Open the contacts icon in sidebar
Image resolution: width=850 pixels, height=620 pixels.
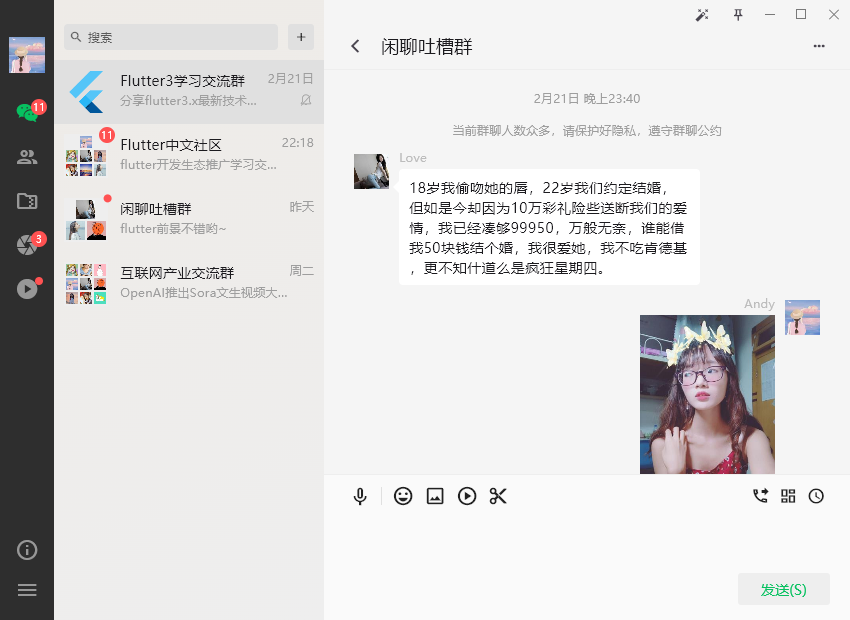[27, 157]
